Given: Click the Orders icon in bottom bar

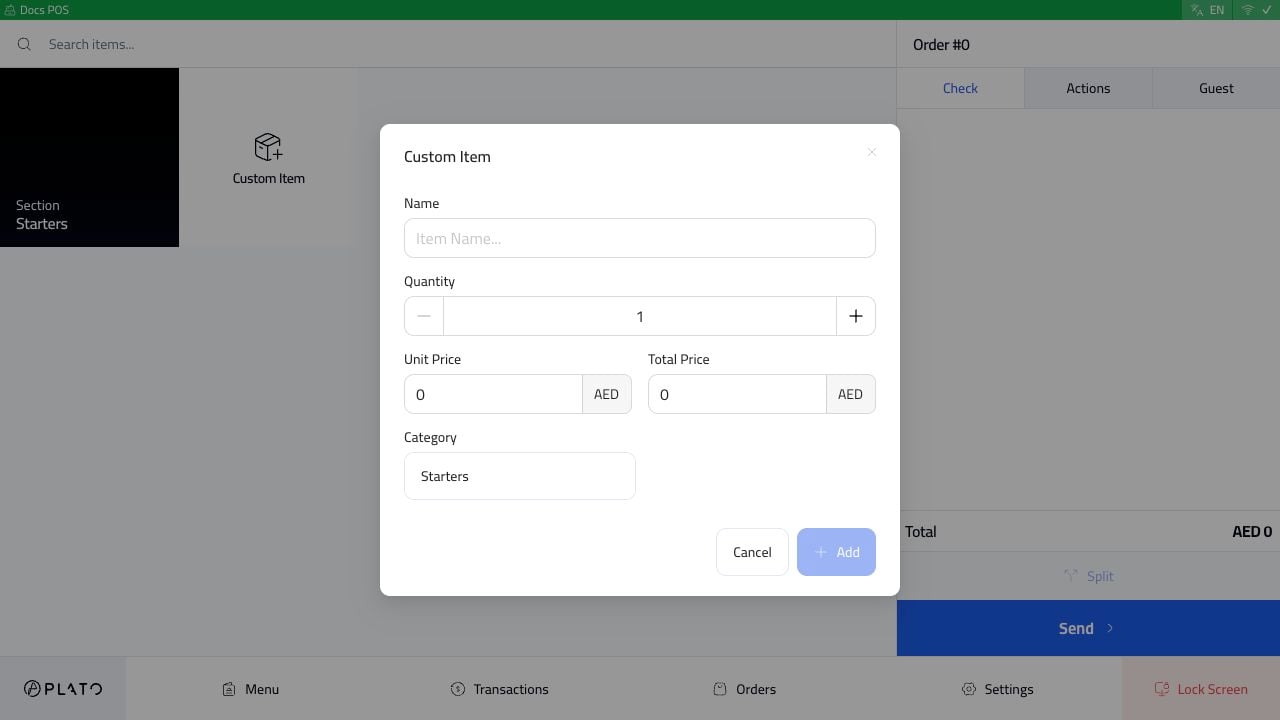Looking at the screenshot, I should pos(720,689).
